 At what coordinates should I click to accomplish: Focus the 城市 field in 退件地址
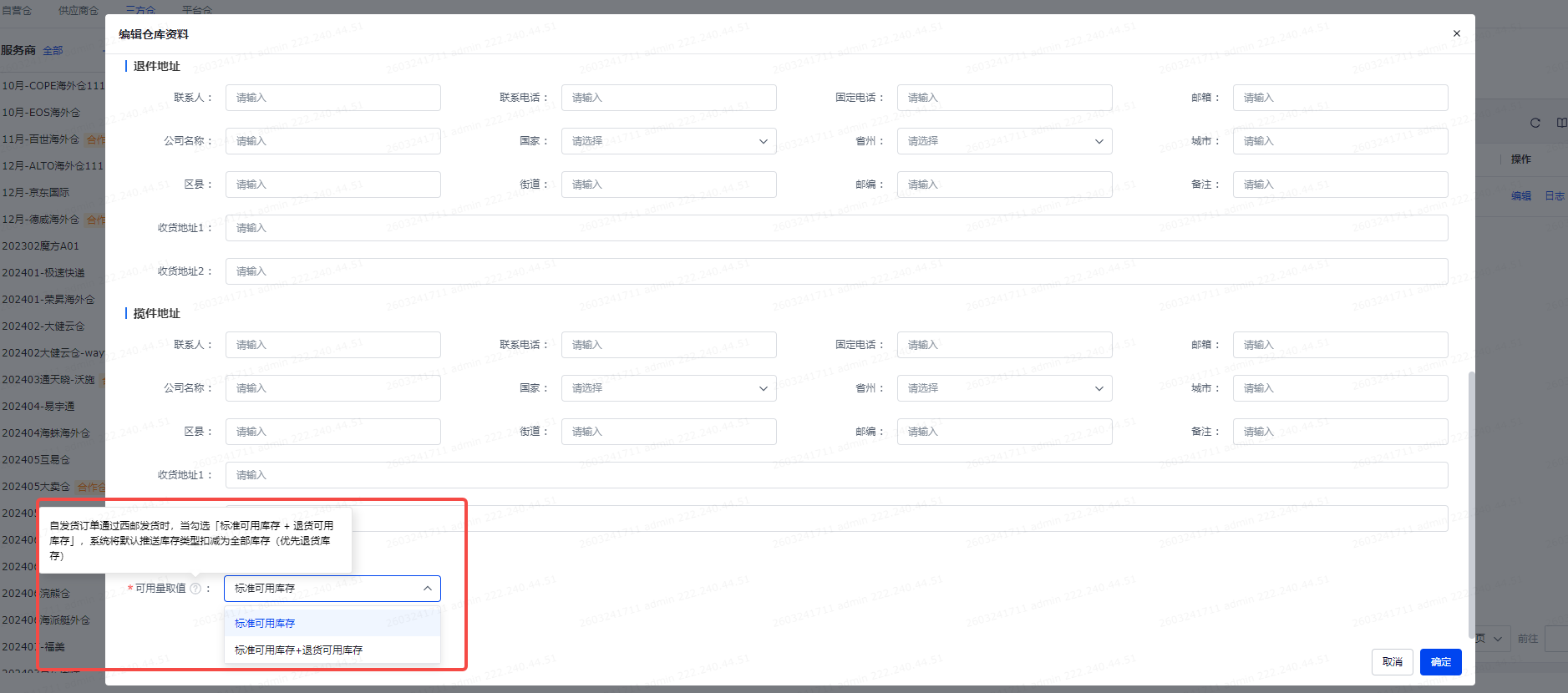pos(1340,141)
